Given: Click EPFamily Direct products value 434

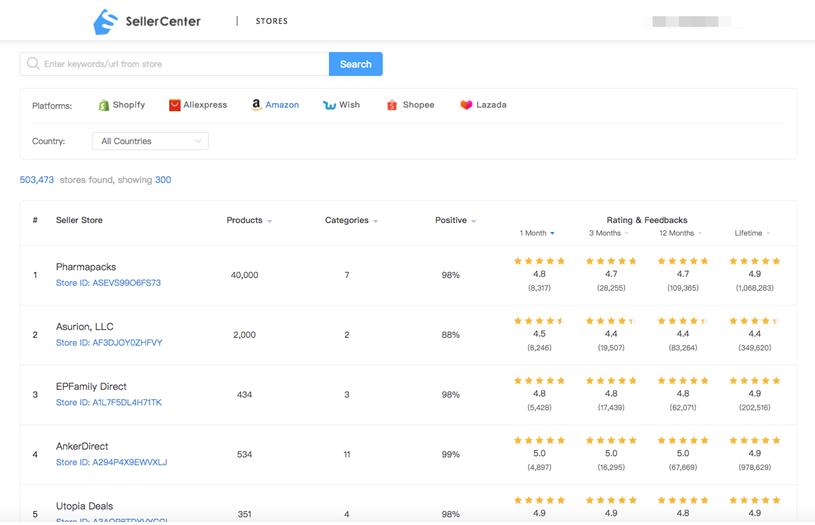Looking at the screenshot, I should coord(244,395).
